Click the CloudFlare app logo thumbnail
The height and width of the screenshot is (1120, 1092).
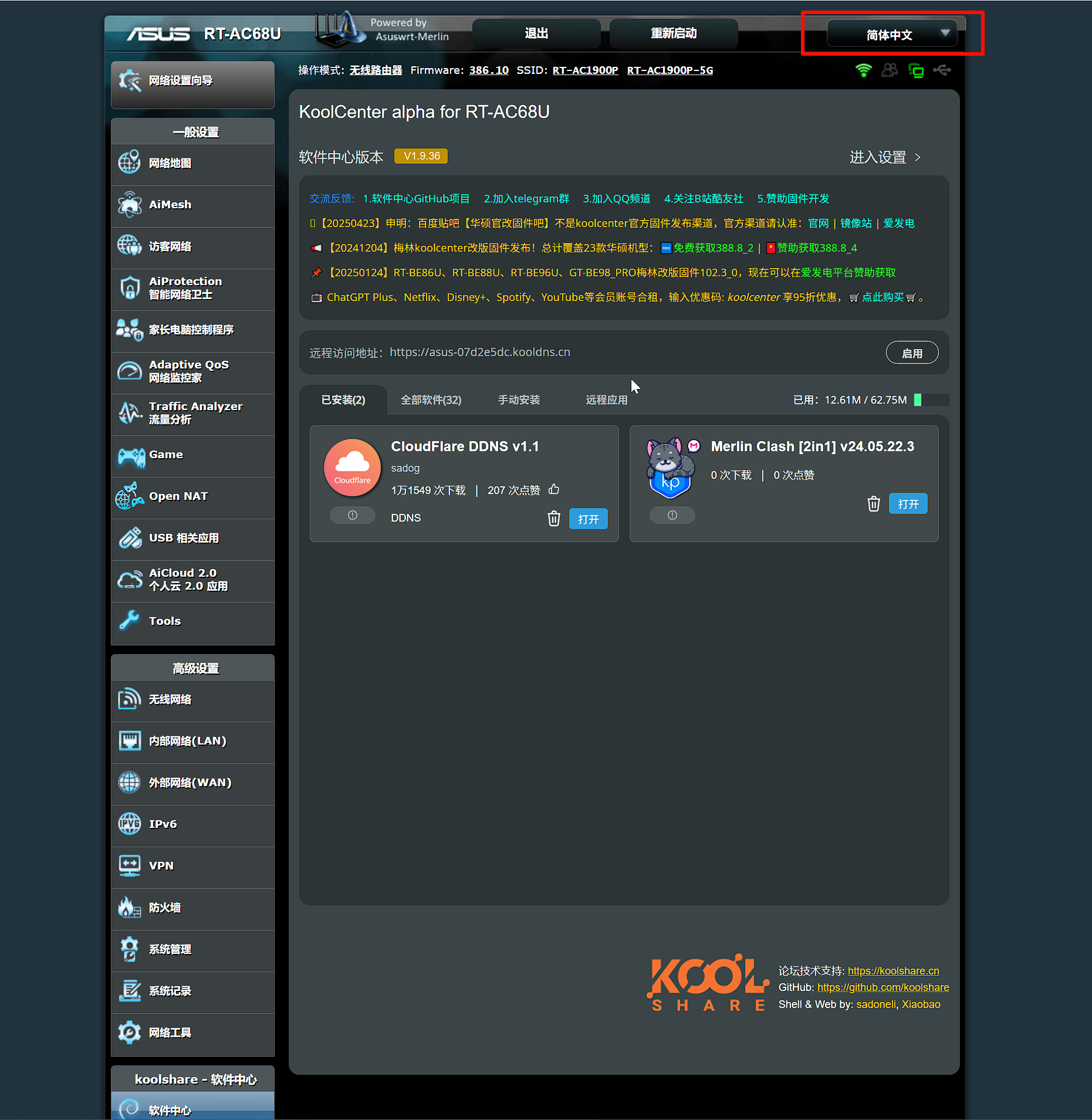tap(353, 468)
